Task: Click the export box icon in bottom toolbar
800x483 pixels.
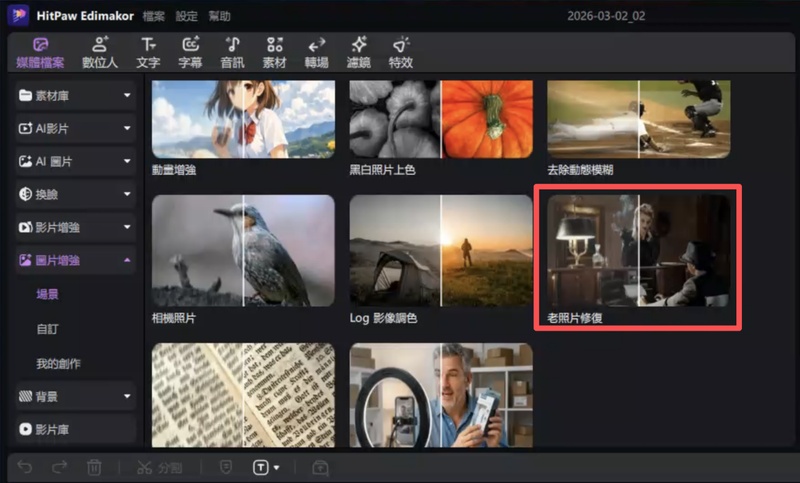Action: tap(320, 468)
